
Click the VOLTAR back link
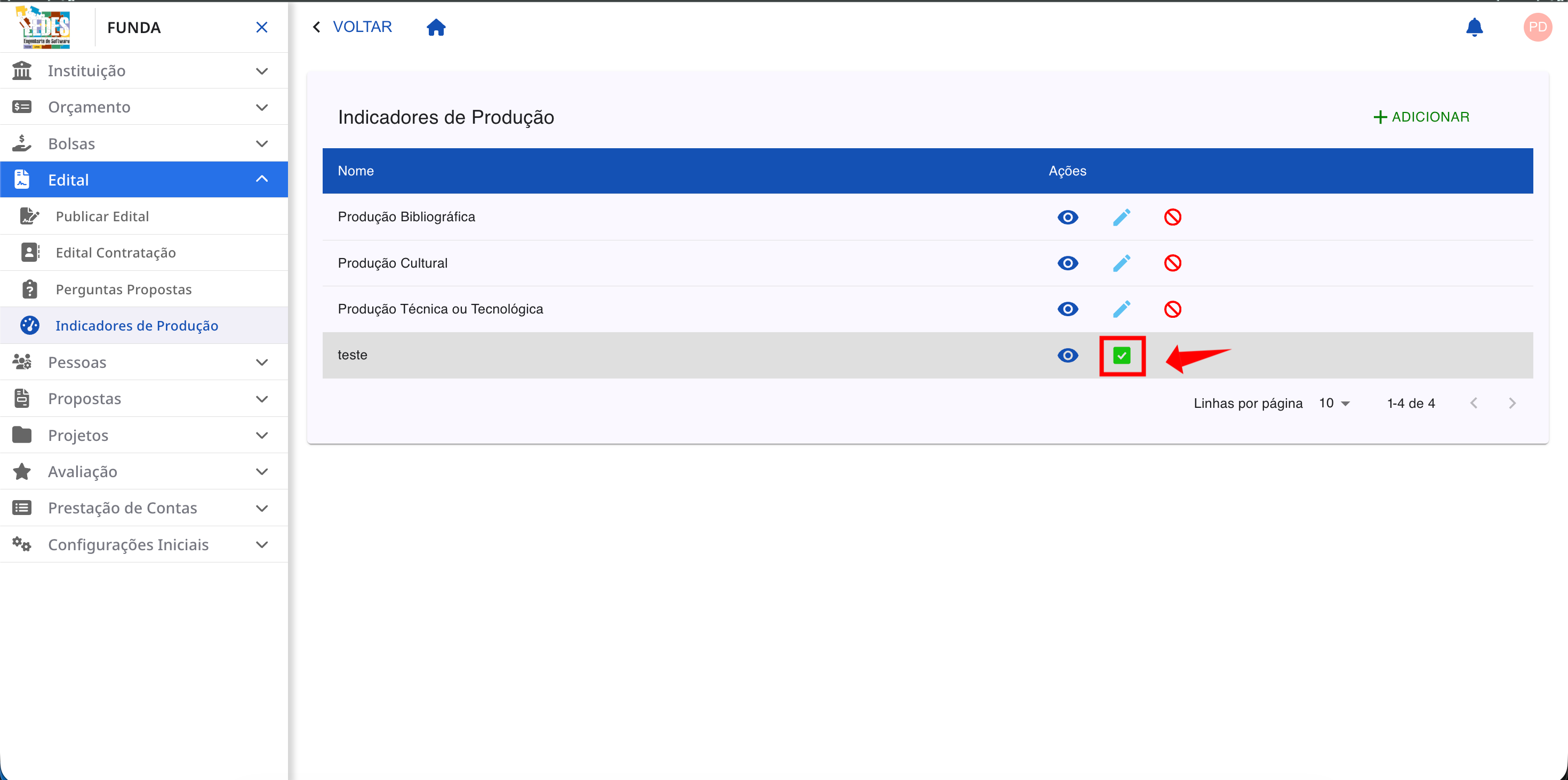click(x=352, y=27)
